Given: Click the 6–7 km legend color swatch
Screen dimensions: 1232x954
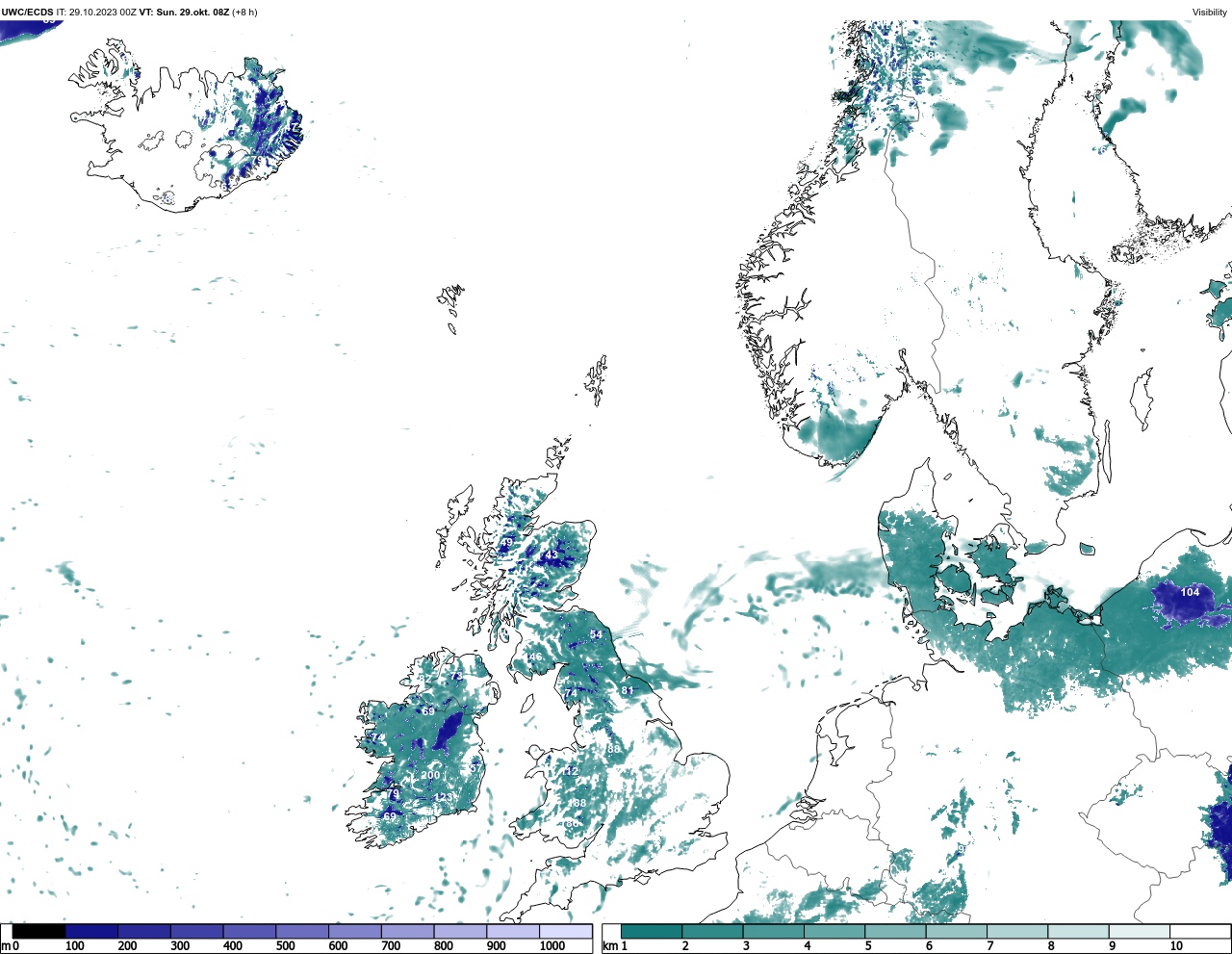Looking at the screenshot, I should click(956, 932).
